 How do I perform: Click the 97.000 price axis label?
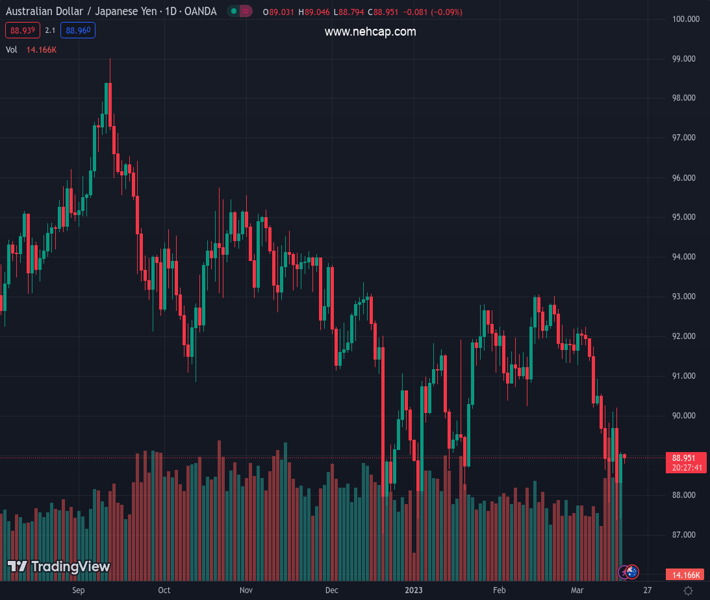pyautogui.click(x=684, y=138)
